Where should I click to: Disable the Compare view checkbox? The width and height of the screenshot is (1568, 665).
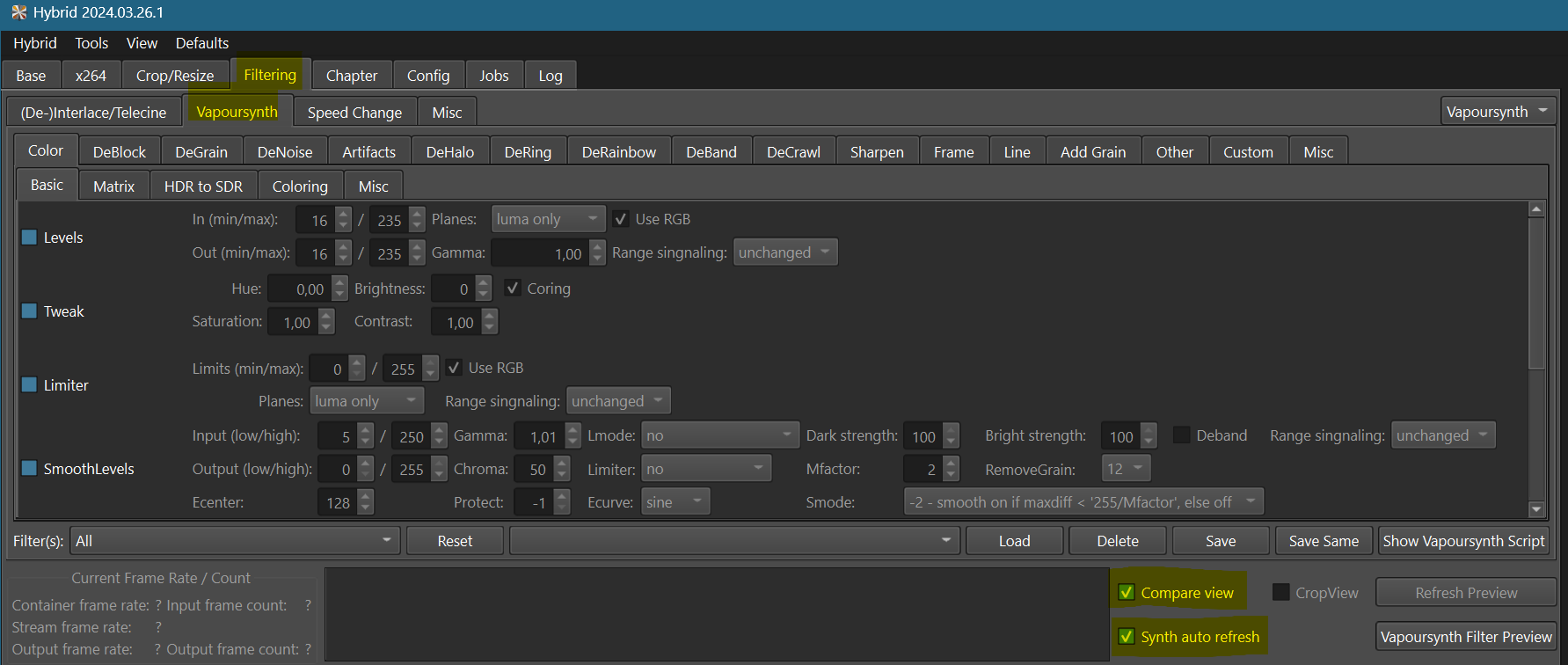1126,593
